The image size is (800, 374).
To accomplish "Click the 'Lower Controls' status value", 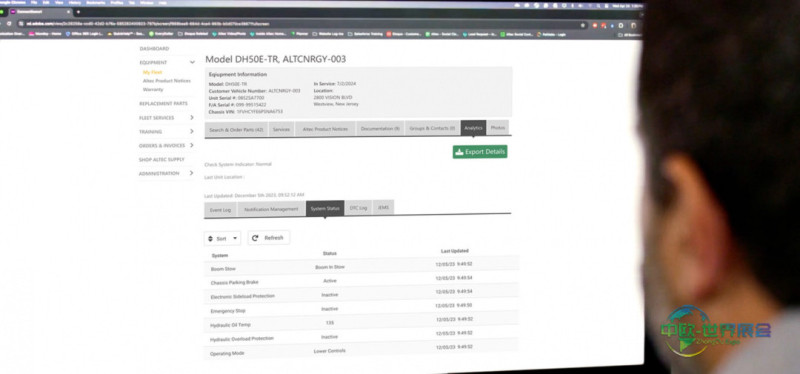I will 330,351.
